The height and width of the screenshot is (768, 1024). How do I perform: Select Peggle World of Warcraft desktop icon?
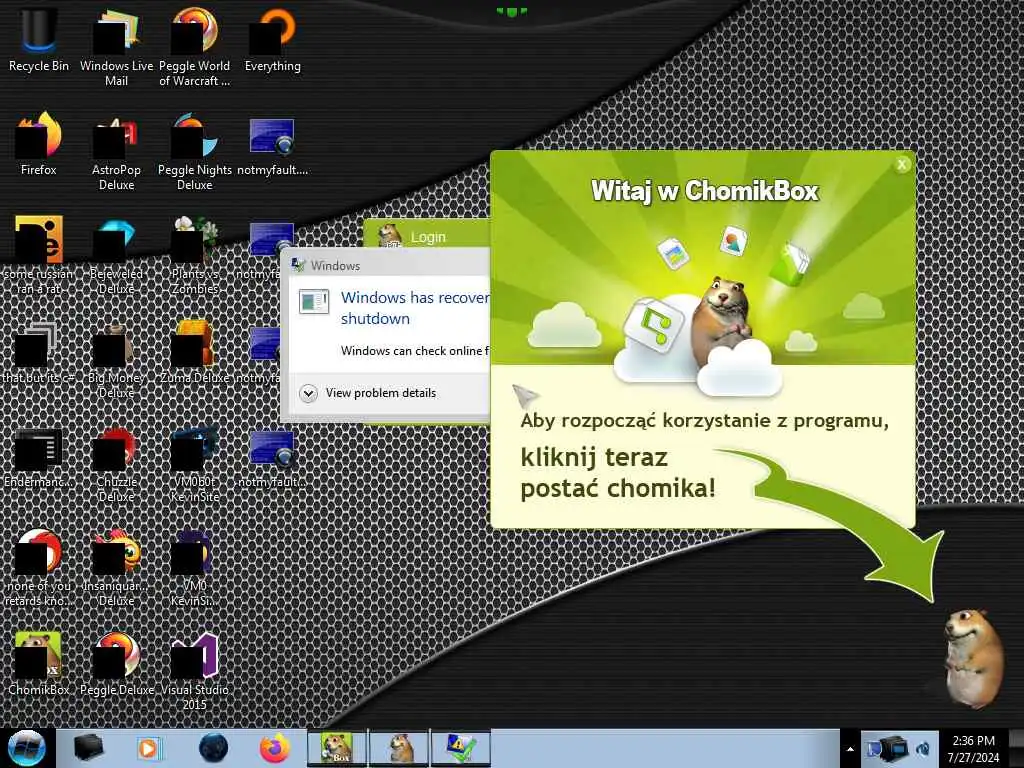[x=195, y=46]
